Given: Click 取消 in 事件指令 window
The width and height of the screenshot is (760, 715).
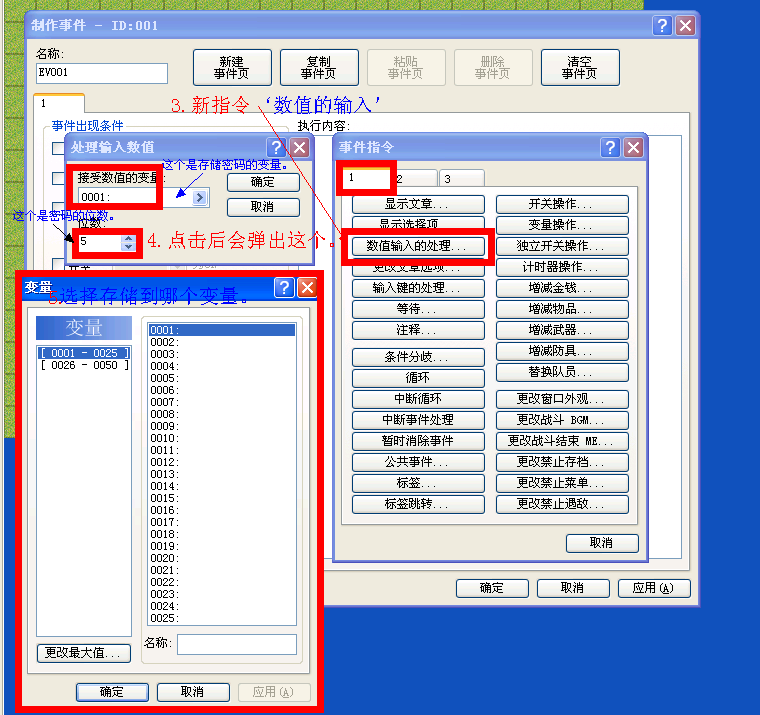Looking at the screenshot, I should pos(602,543).
